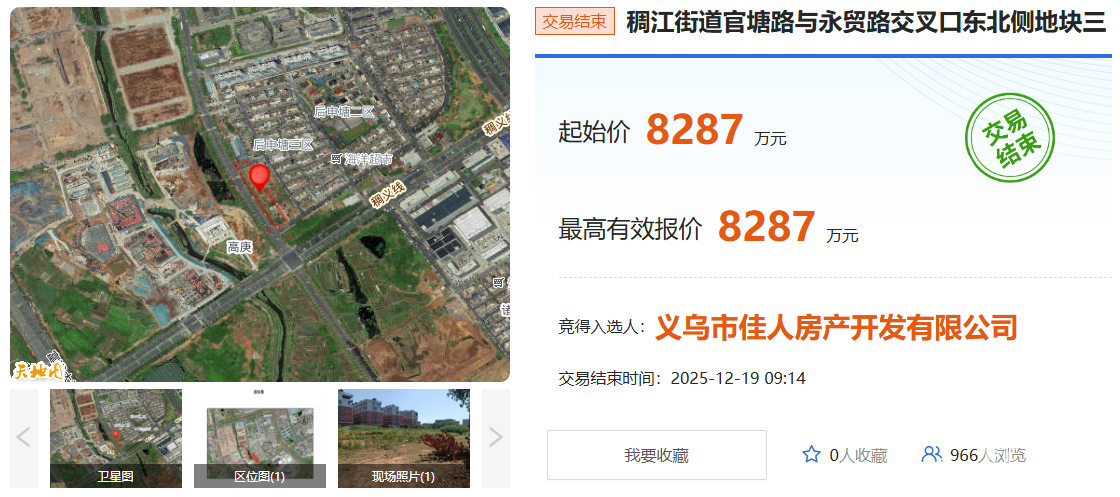
Task: Click the green 交易结束 stamp
Action: coord(1009,138)
